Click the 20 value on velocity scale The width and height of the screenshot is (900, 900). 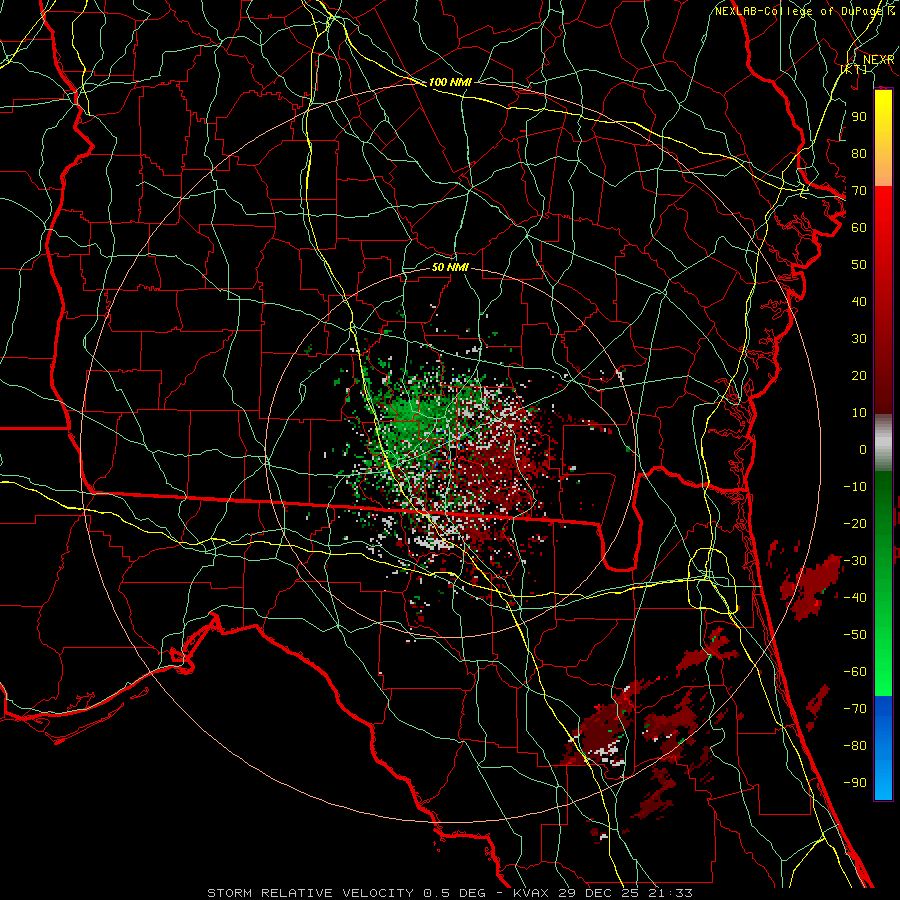pyautogui.click(x=859, y=375)
